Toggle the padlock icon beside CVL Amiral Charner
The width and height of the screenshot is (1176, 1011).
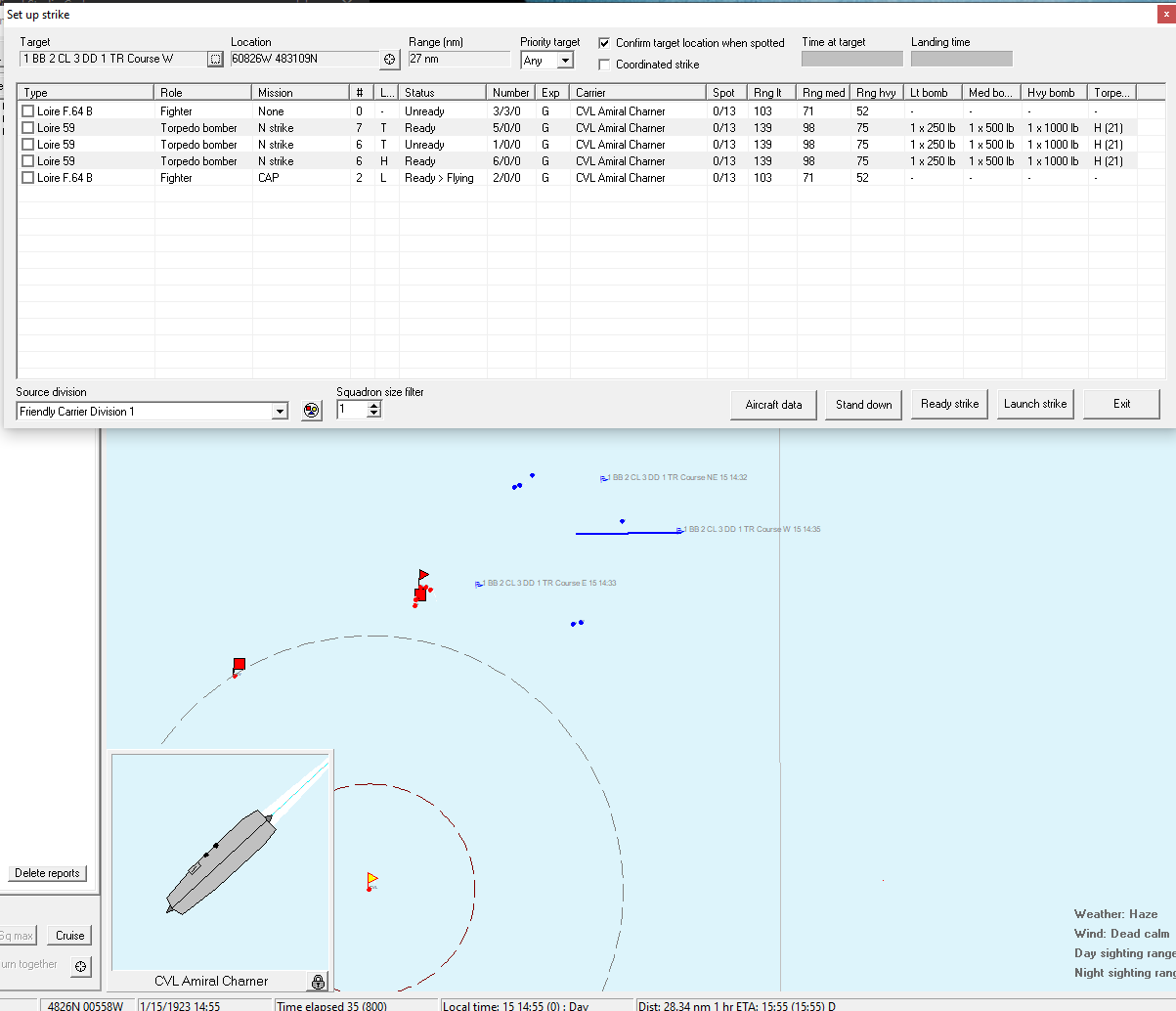pos(318,981)
